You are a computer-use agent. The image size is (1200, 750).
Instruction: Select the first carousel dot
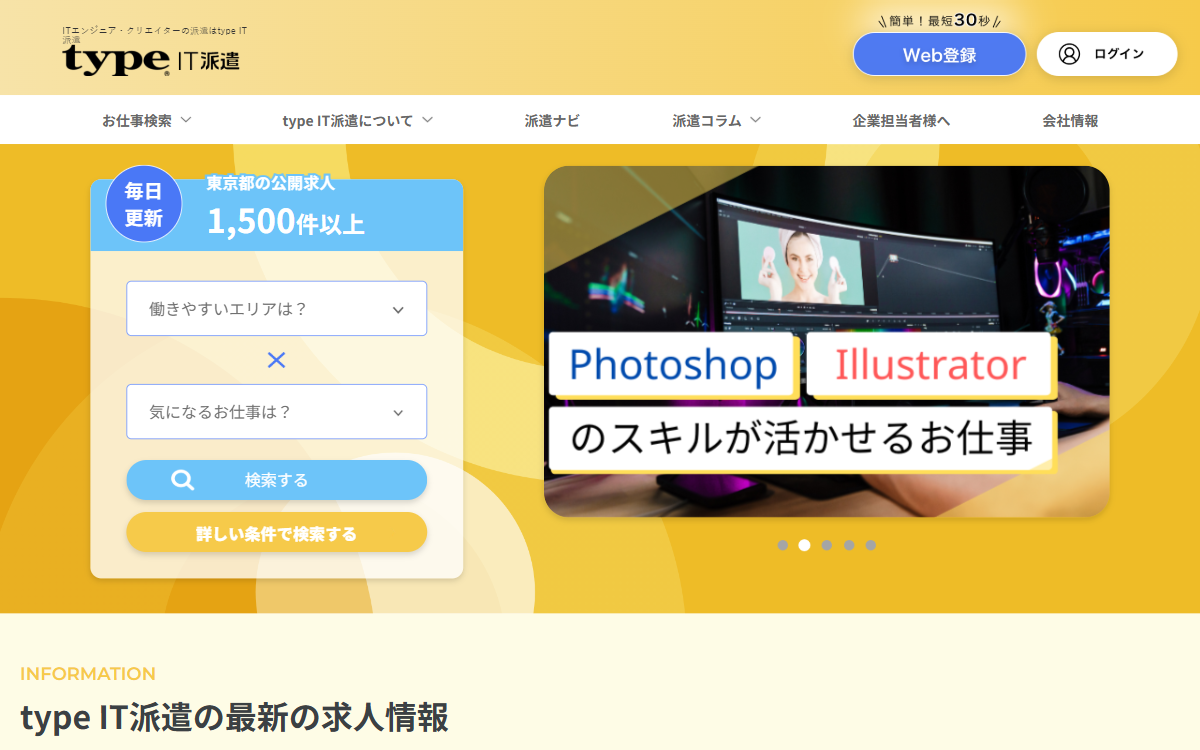pos(783,545)
